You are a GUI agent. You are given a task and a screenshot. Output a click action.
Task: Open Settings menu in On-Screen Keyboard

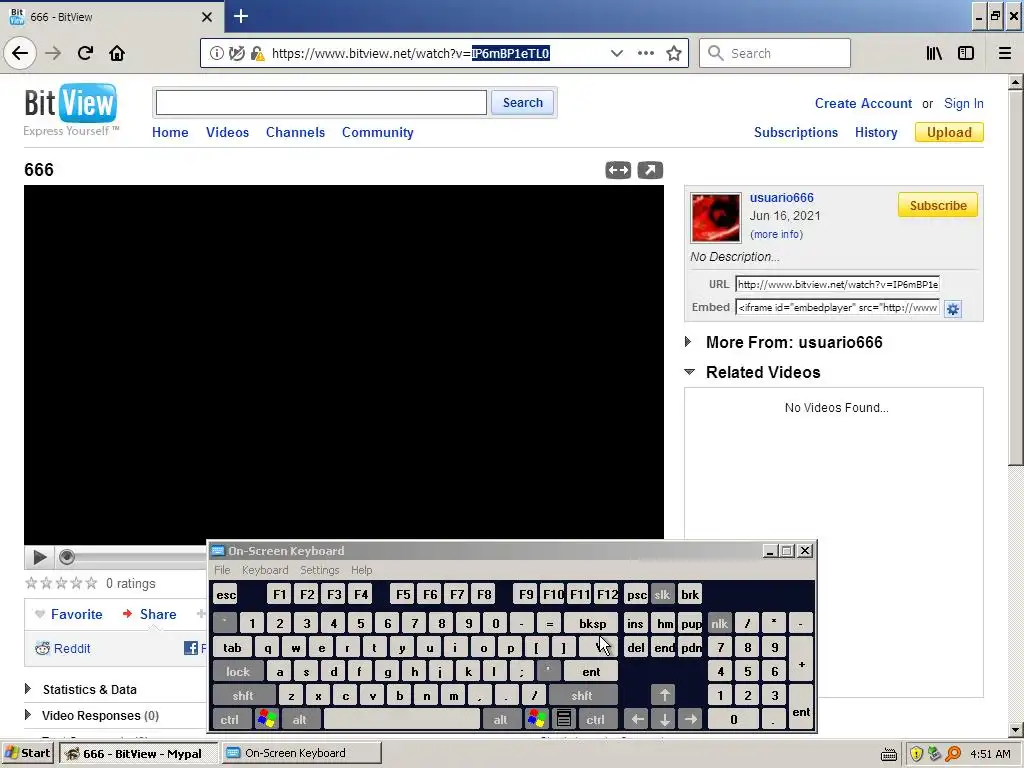tap(319, 570)
